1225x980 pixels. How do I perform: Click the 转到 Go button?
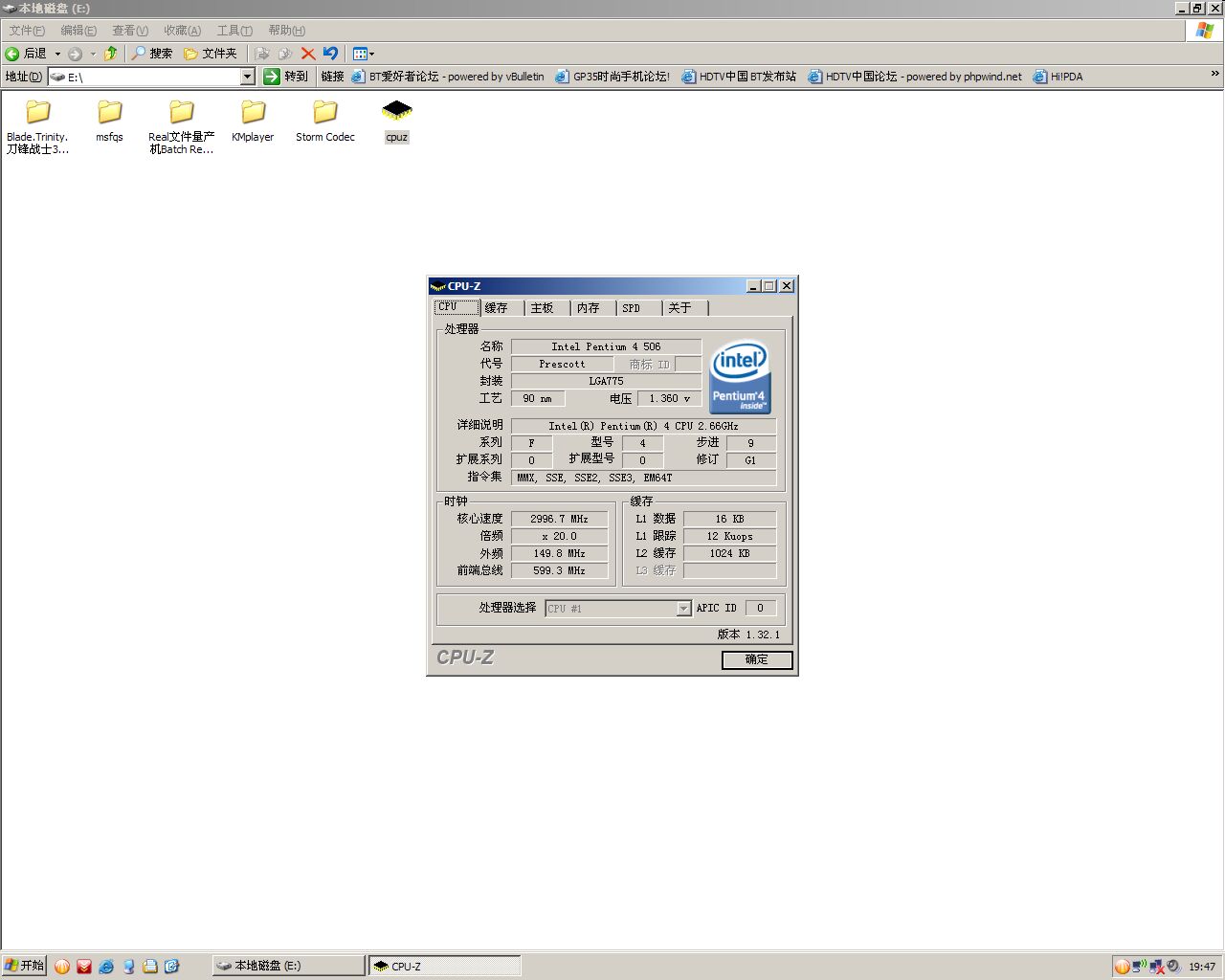click(x=286, y=77)
